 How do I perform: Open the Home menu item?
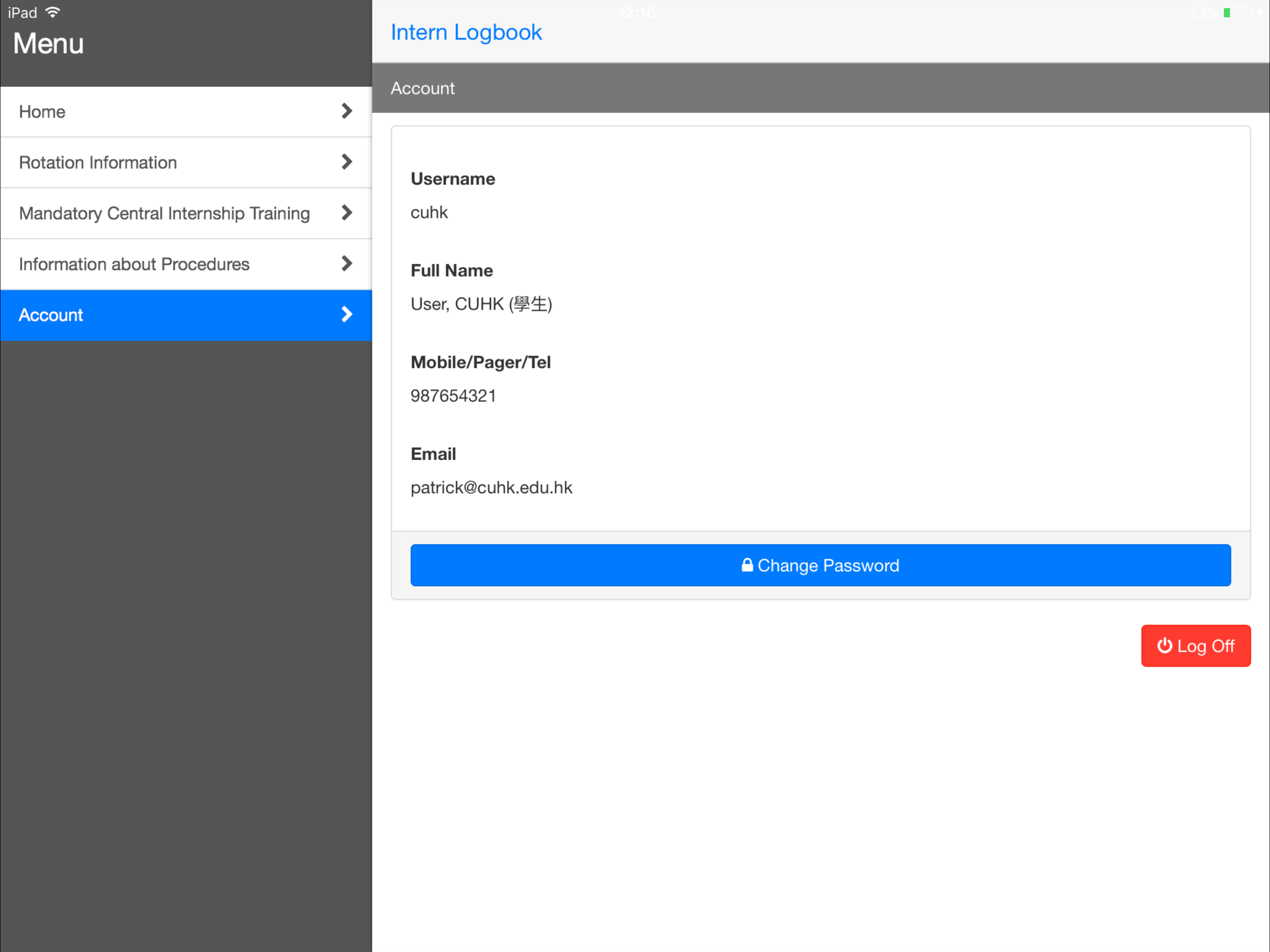(186, 112)
